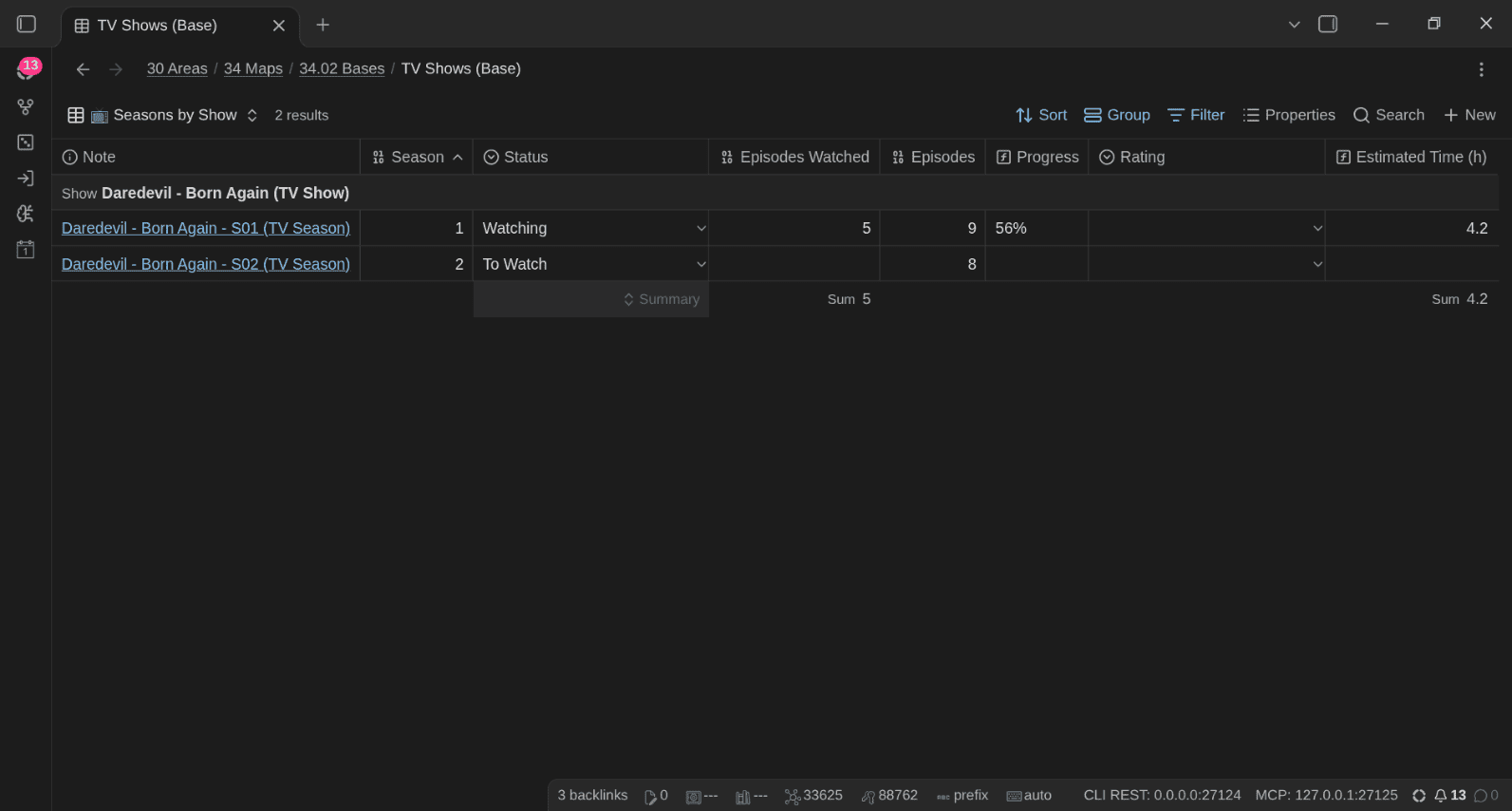
Task: Open Daredevil - Born Again - S02 note
Action: click(206, 264)
